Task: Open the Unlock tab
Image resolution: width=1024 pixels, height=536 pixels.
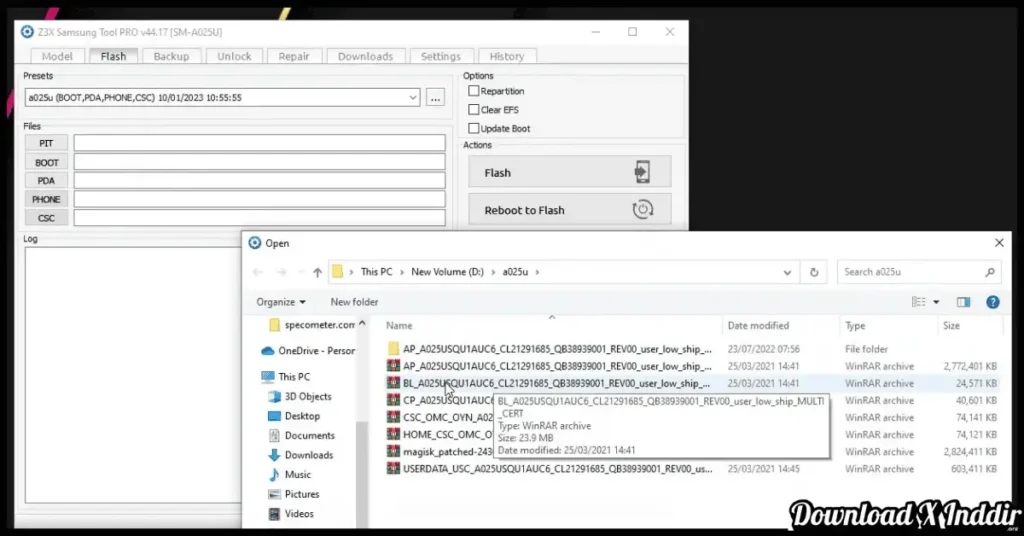Action: 234,56
